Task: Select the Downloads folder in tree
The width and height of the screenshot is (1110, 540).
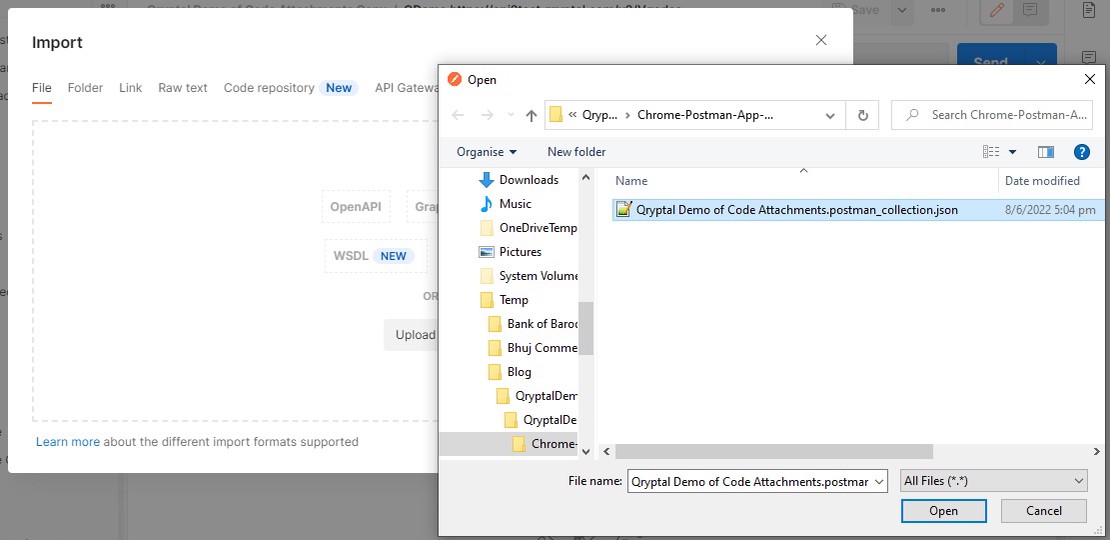Action: click(528, 180)
